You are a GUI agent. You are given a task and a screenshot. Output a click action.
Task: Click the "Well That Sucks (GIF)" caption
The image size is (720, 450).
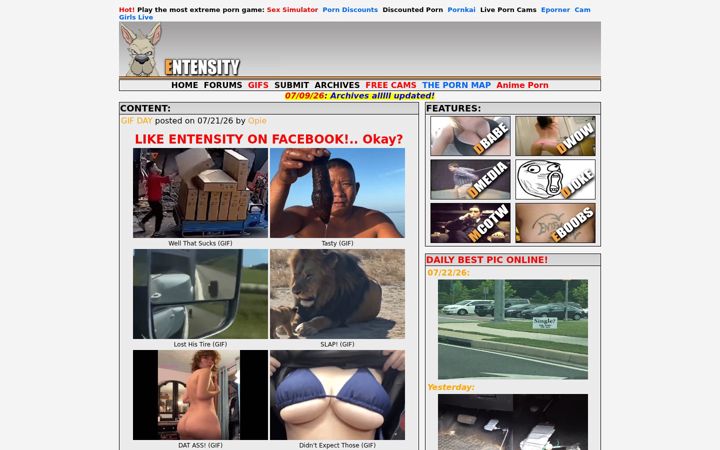[x=200, y=243]
